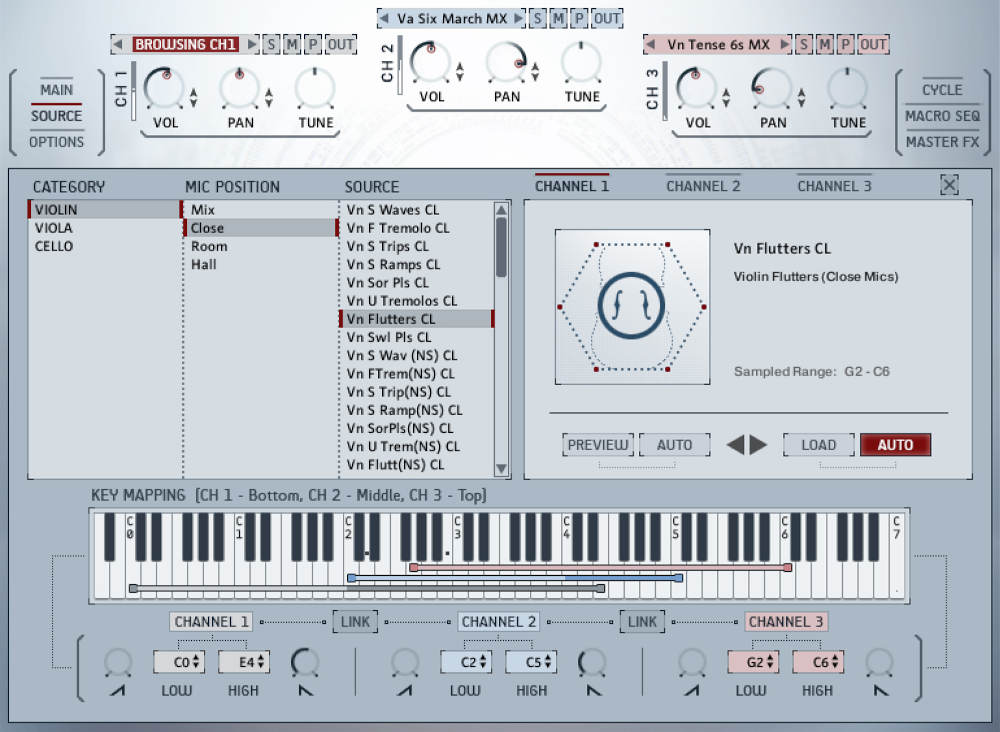Click next preset arrow for CH 2

tap(518, 18)
